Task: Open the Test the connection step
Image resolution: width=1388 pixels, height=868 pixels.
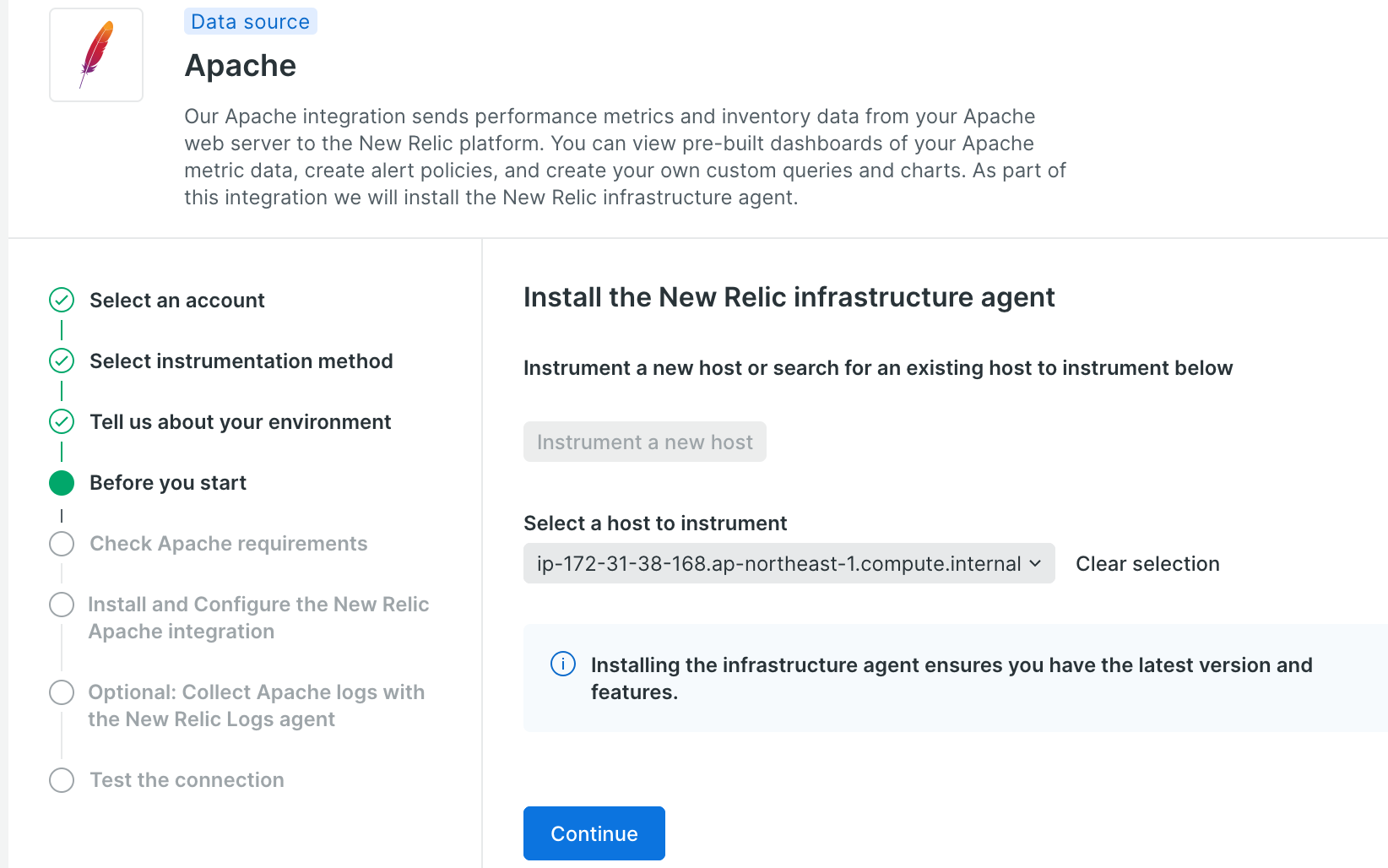Action: [187, 779]
